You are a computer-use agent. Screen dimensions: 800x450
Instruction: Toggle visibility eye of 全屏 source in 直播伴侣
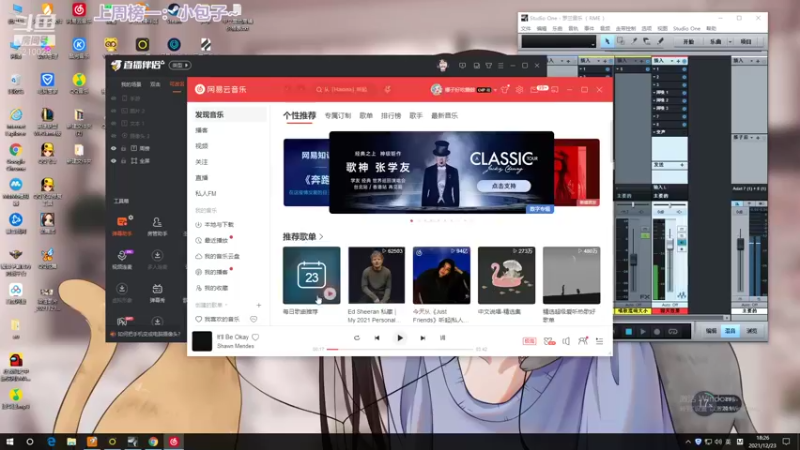[114, 161]
